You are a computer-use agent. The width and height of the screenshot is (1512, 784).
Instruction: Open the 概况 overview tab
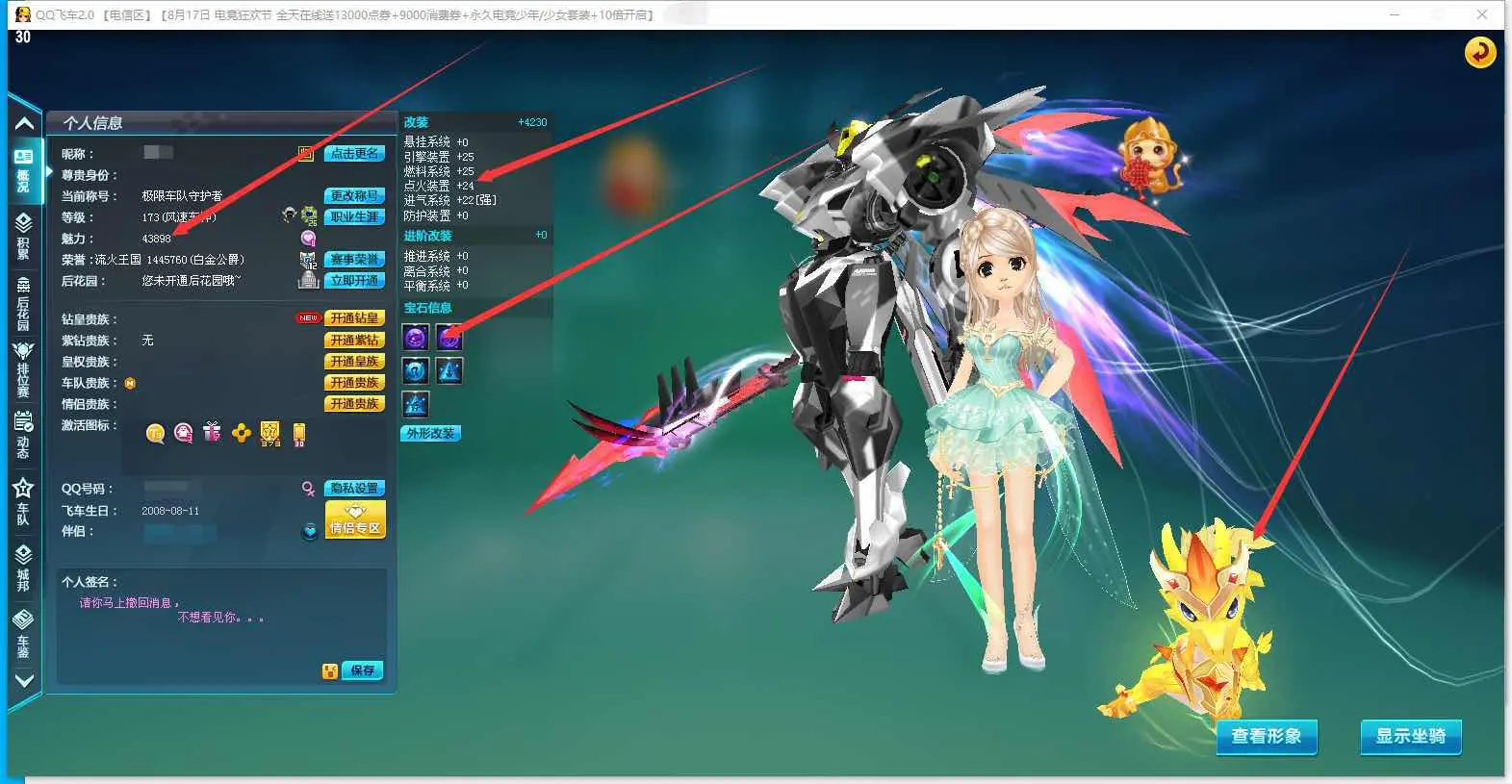(23, 170)
